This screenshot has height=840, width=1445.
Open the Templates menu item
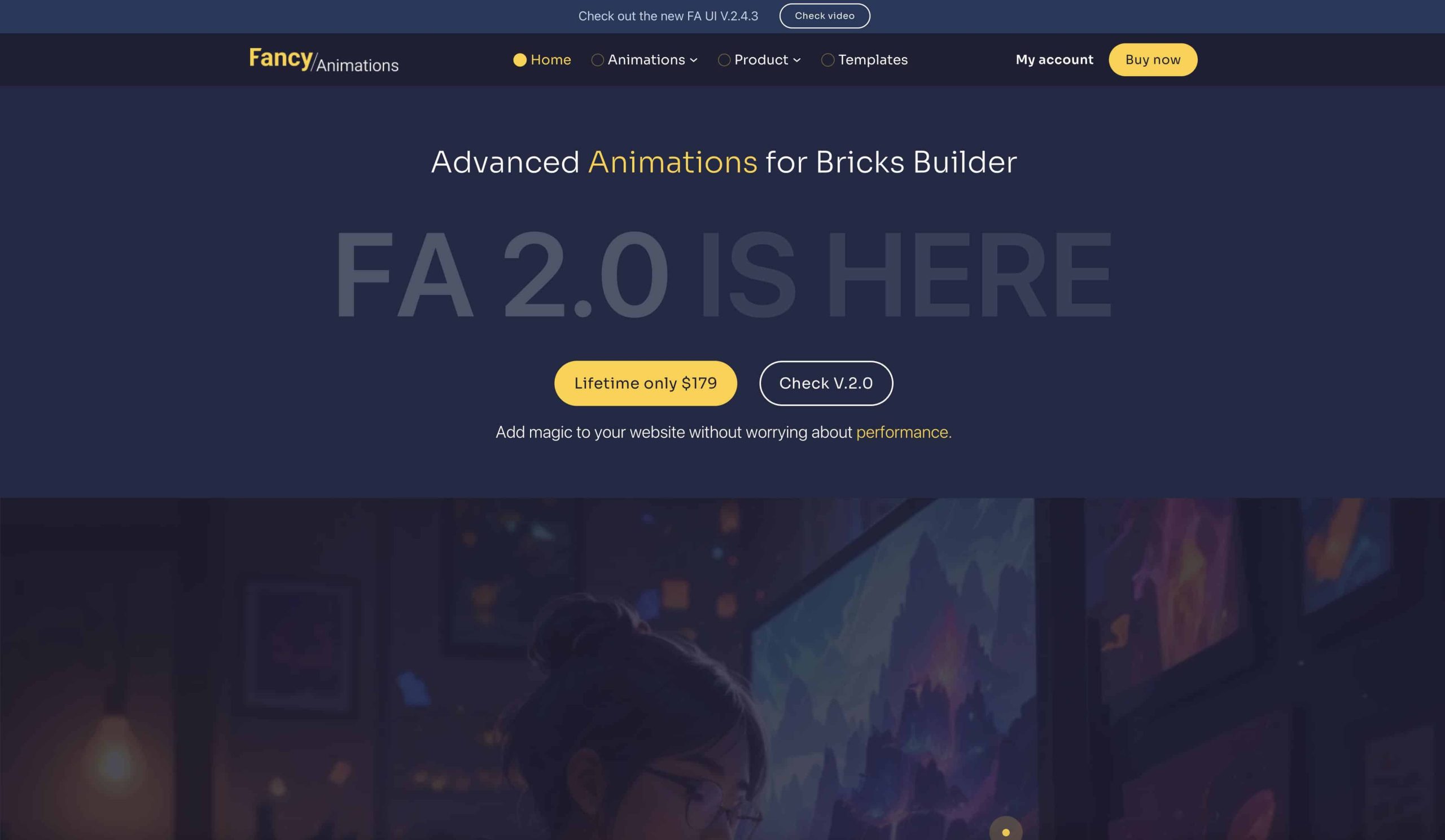point(873,60)
